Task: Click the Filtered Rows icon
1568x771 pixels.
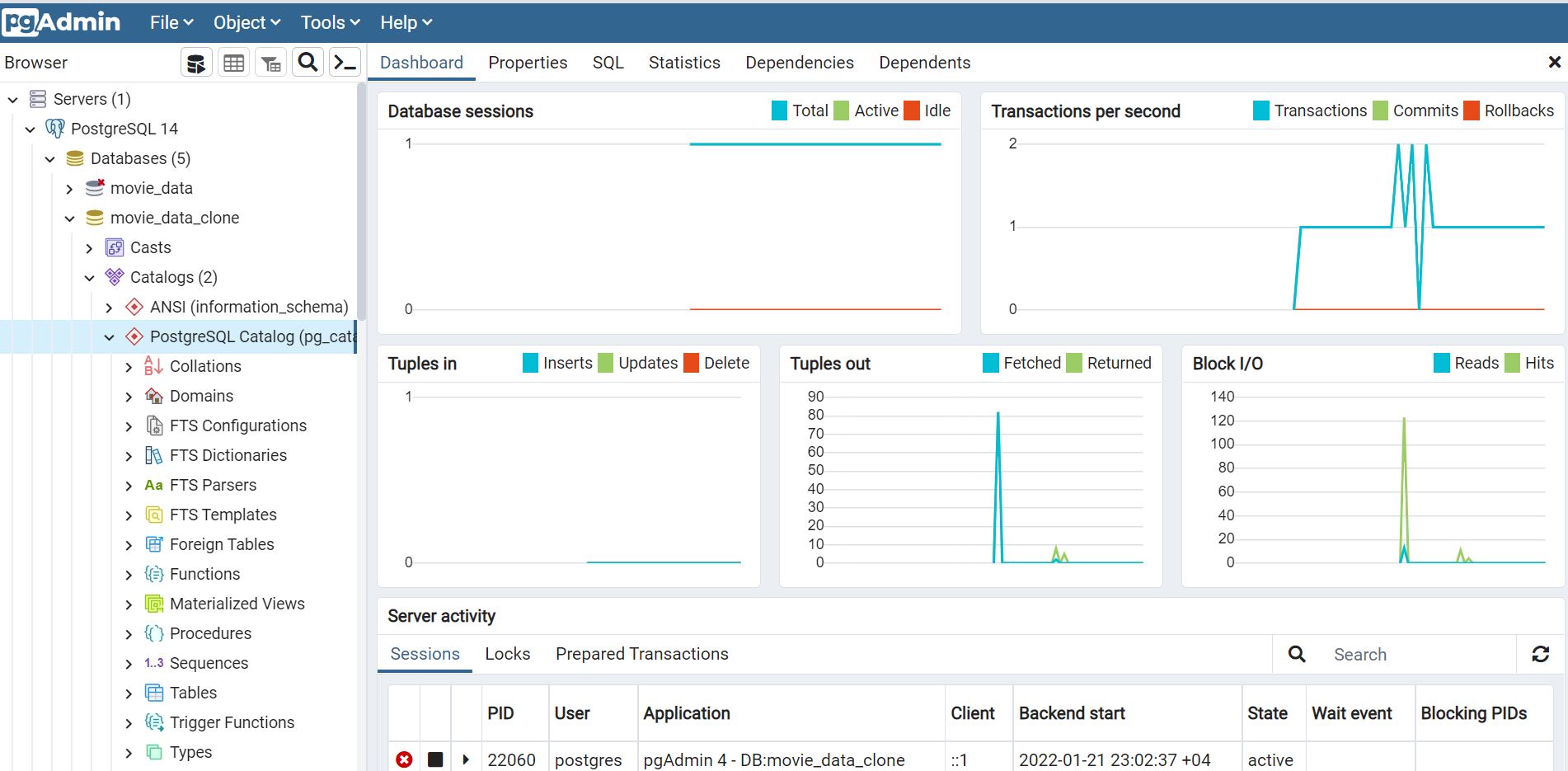Action: pos(271,63)
